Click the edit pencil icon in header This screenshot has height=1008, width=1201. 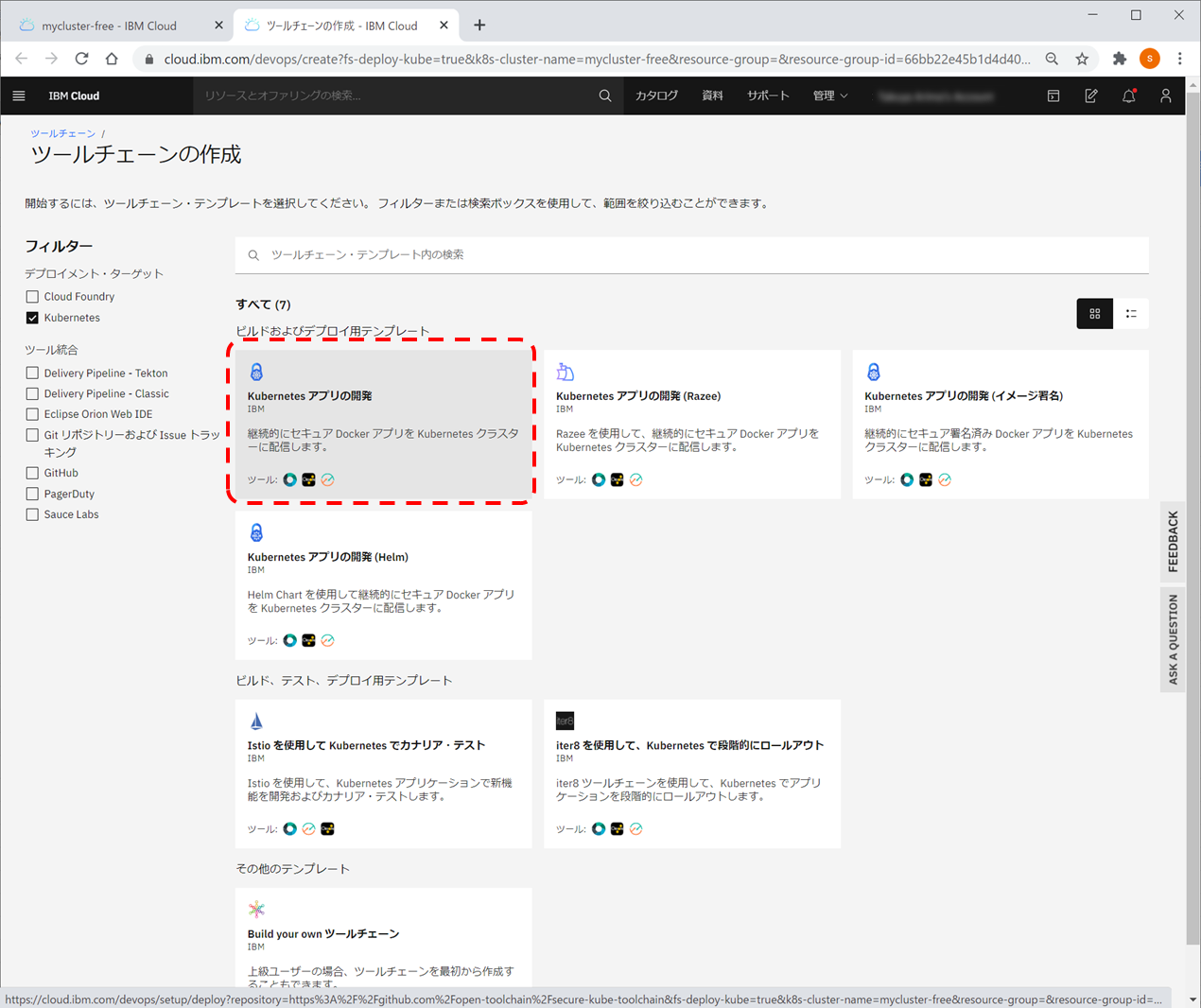[1091, 96]
